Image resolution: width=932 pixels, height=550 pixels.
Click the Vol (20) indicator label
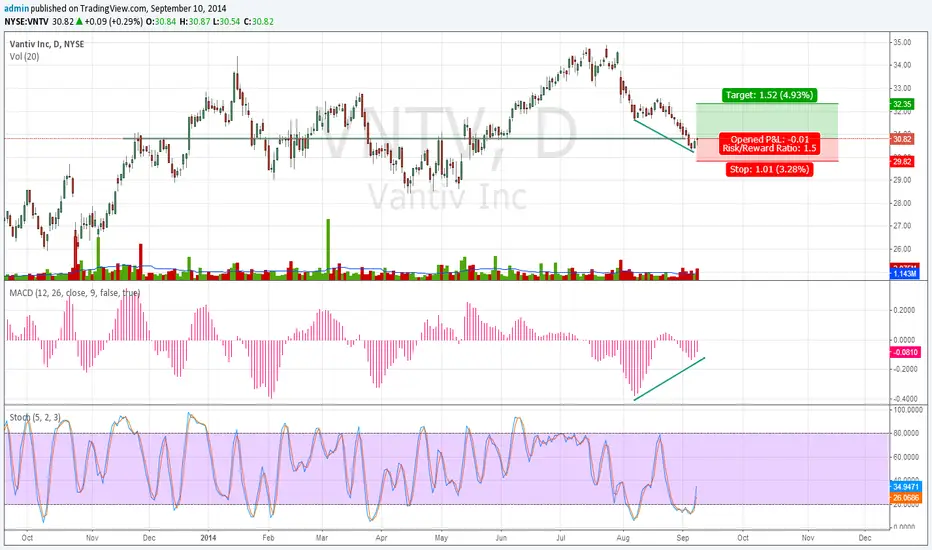24,56
